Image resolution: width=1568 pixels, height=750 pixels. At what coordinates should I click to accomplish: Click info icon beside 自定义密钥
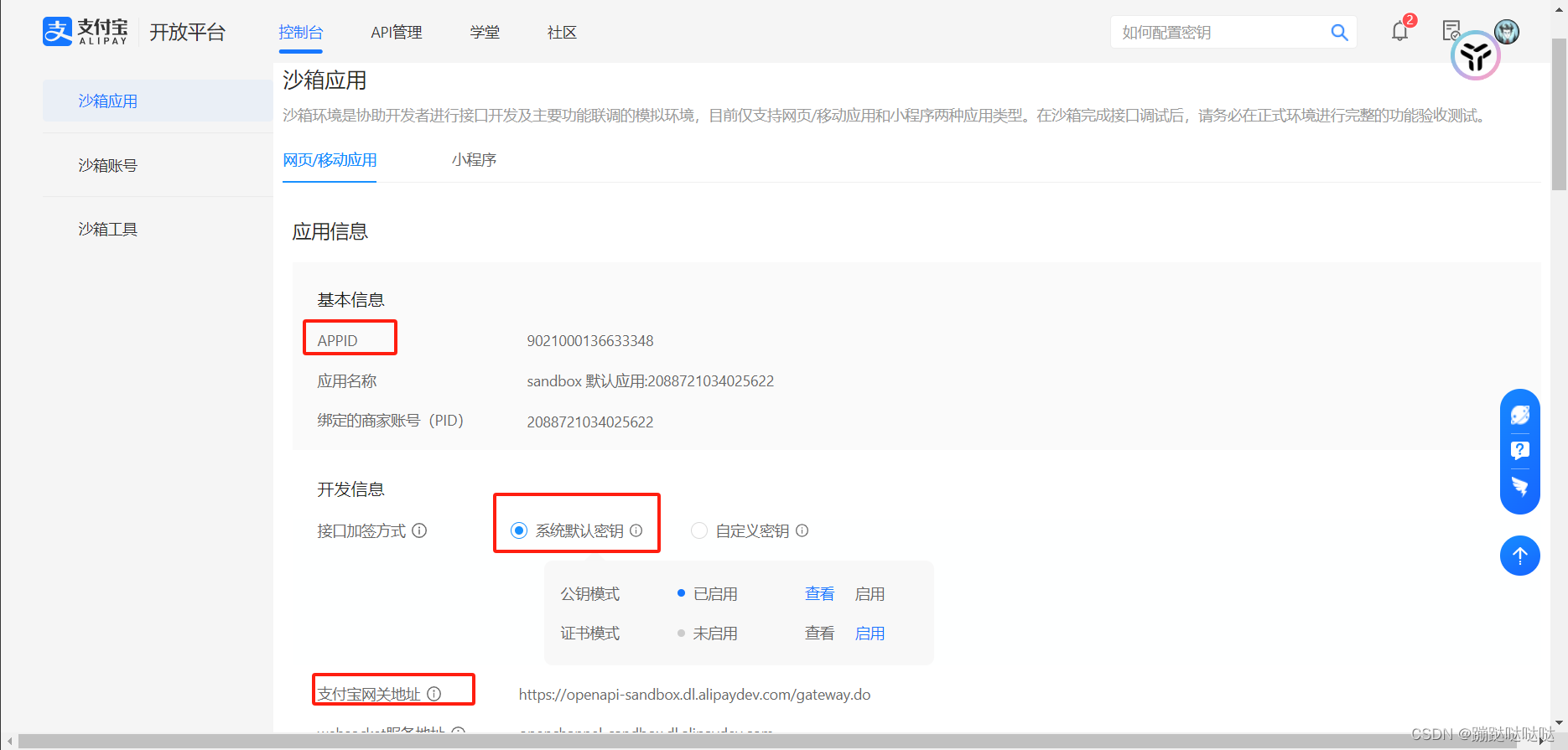[x=802, y=530]
